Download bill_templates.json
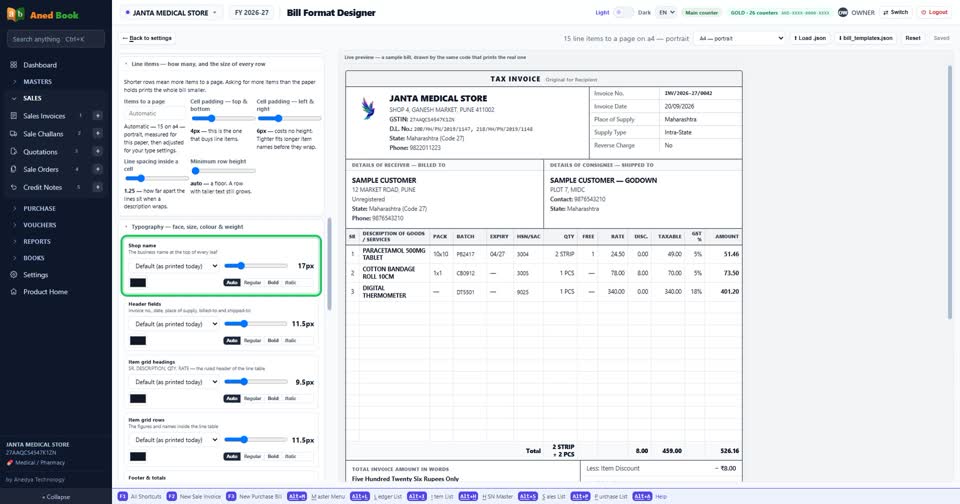Screen dimensions: 960x504 tap(866, 38)
